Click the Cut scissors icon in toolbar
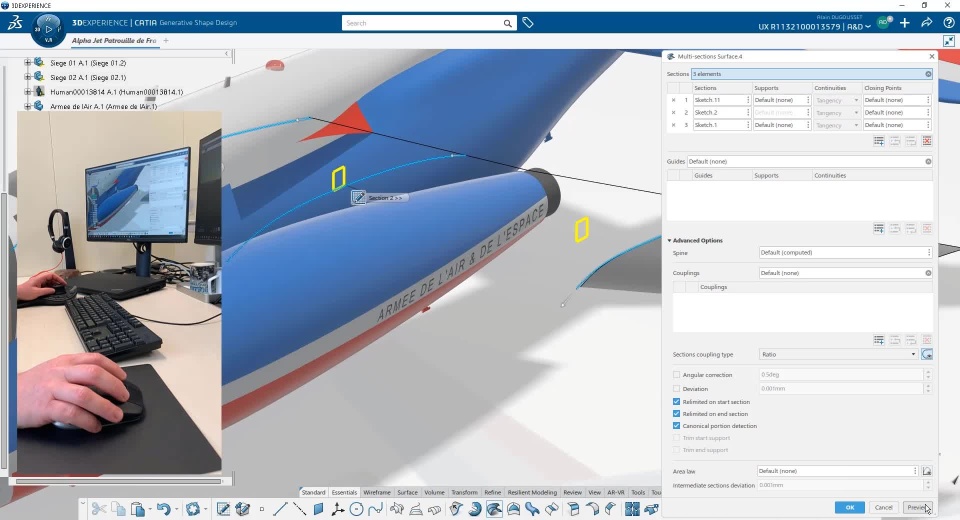The image size is (960, 520). pyautogui.click(x=99, y=508)
